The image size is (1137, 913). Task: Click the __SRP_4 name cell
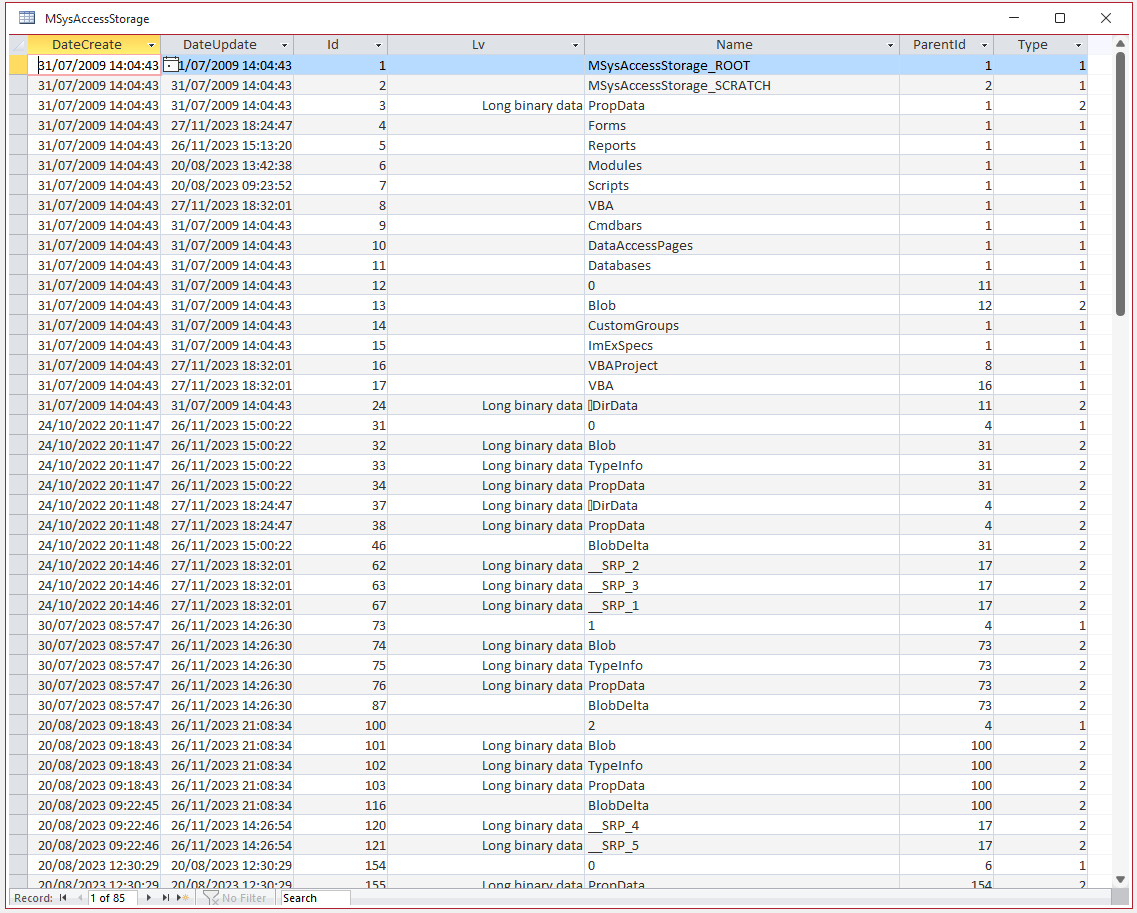click(742, 826)
